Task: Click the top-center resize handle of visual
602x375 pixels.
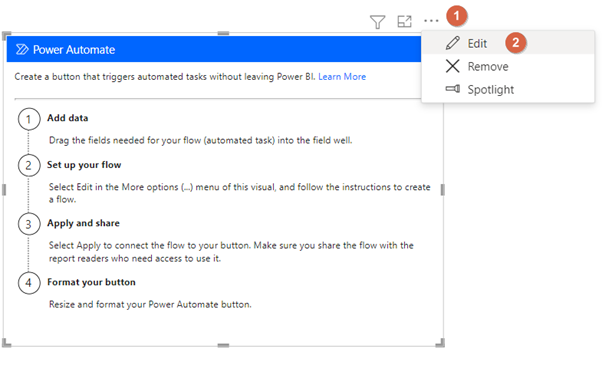Action: [223, 33]
